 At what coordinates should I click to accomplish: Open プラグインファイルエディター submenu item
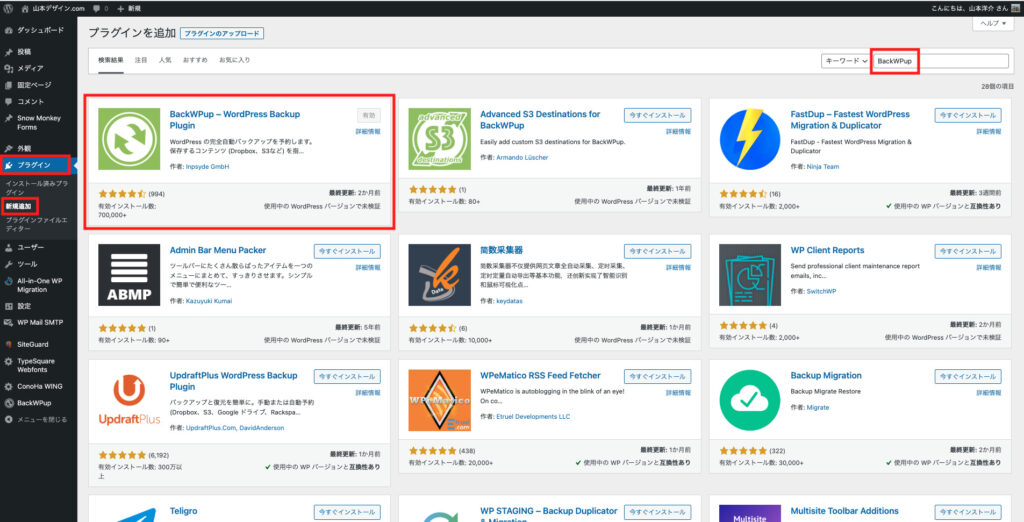coord(36,225)
